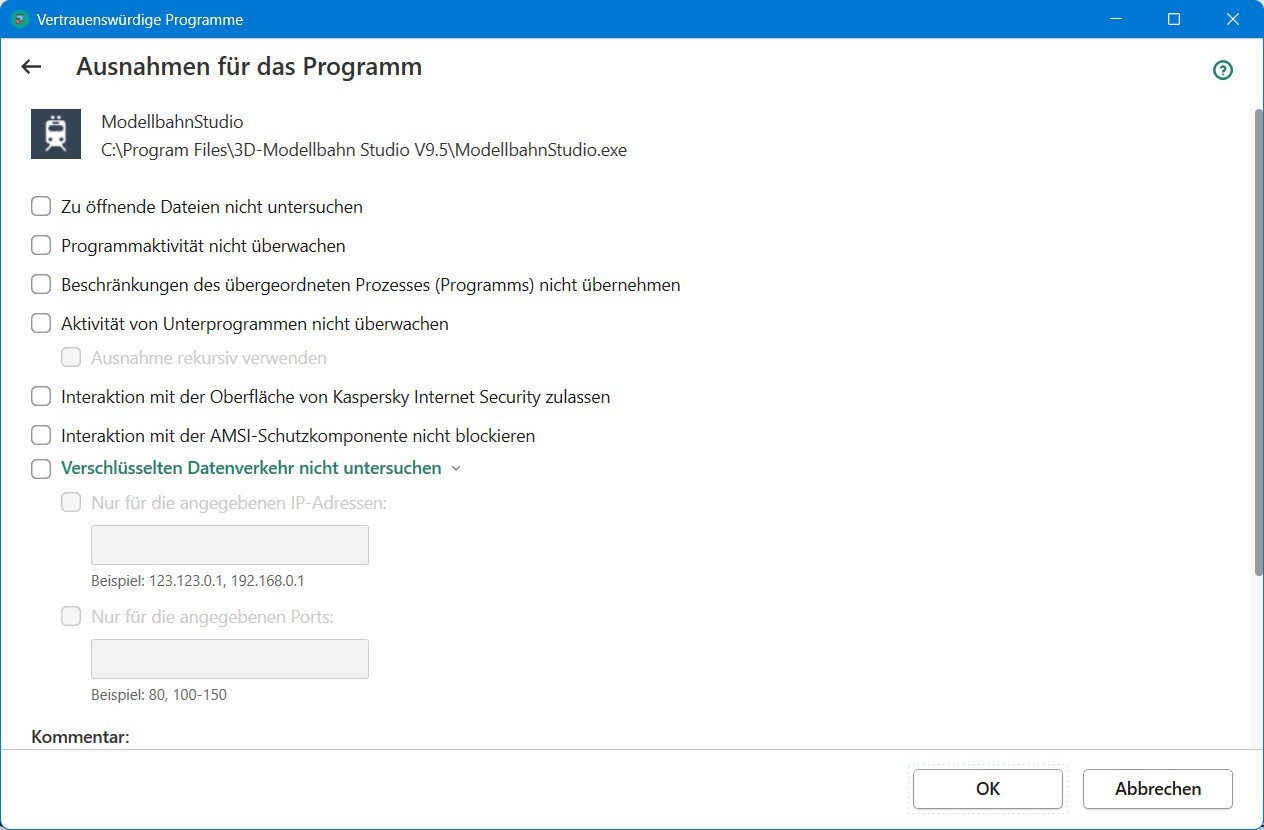
Task: Click the ModellbahnStudio train program icon
Action: (x=56, y=134)
